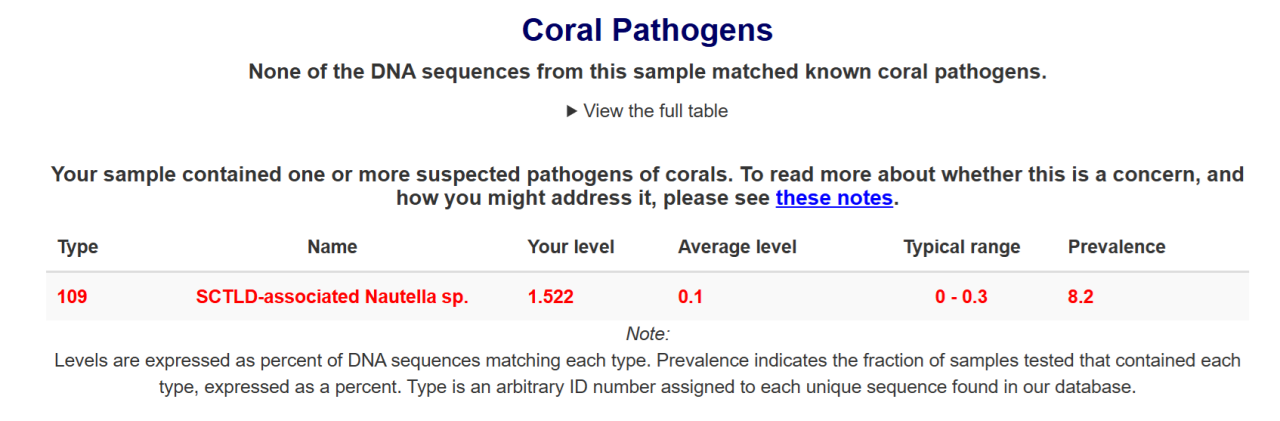1280x421 pixels.
Task: Select the prevalence value 8.2
Action: [x=1081, y=297]
